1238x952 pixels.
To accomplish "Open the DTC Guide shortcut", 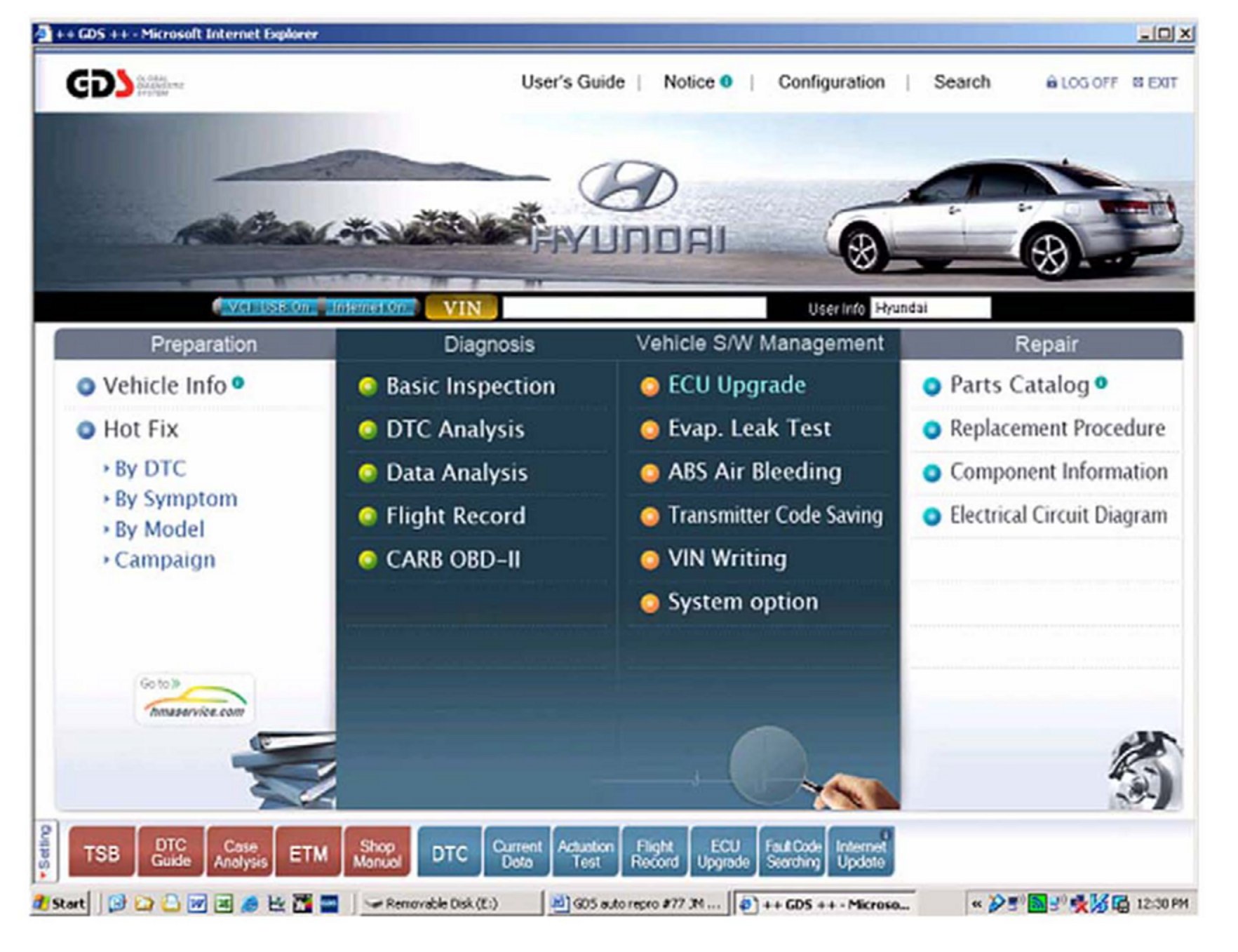I will [x=170, y=853].
